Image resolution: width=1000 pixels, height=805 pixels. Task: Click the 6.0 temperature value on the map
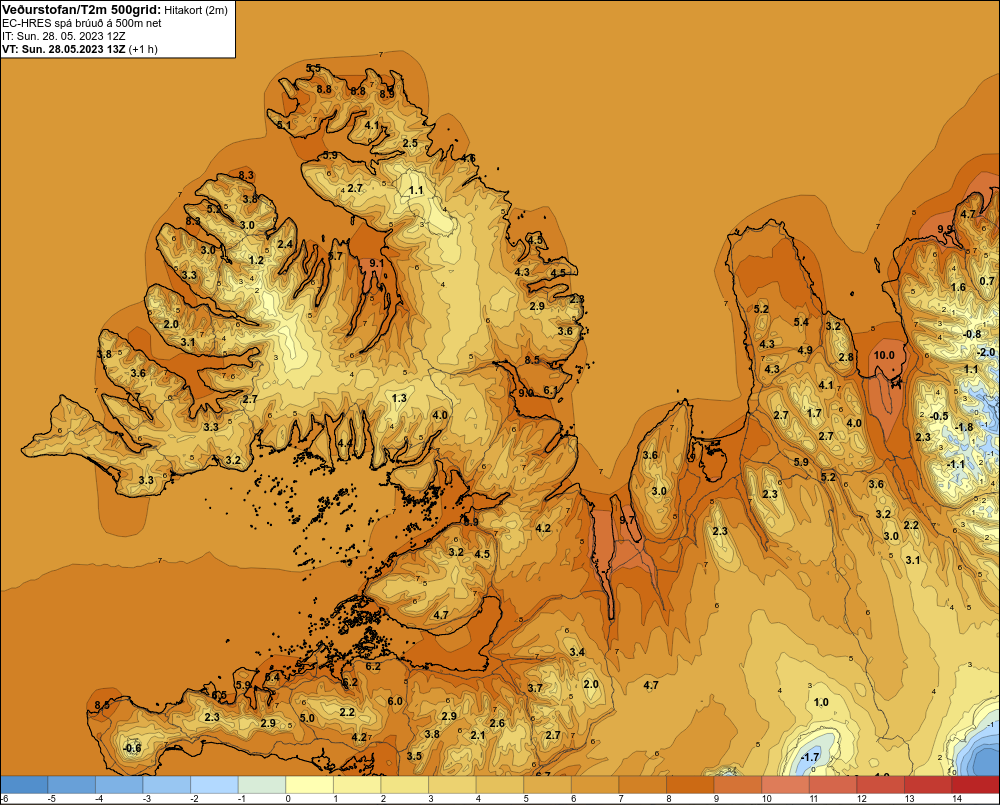[x=395, y=701]
